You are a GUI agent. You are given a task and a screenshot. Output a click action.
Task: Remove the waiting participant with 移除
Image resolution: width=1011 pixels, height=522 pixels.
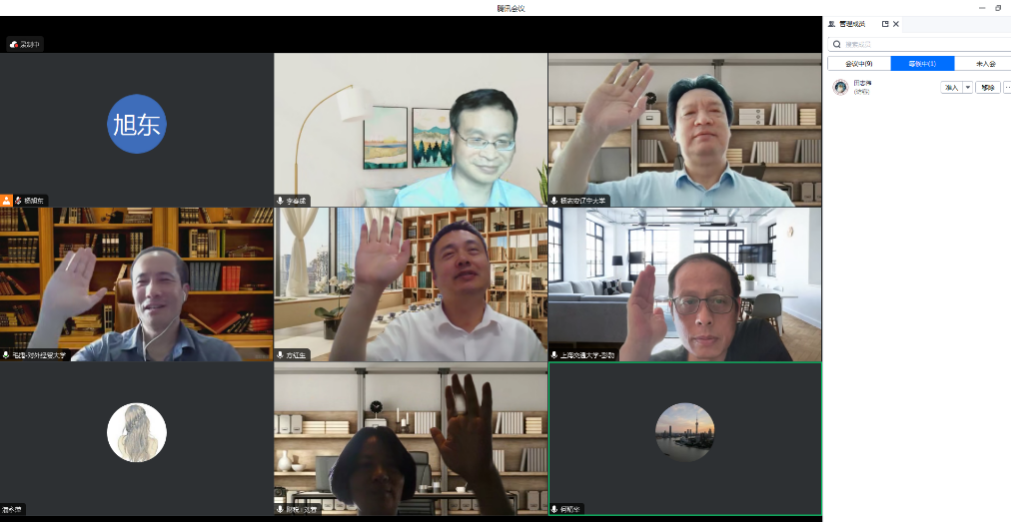coord(988,88)
